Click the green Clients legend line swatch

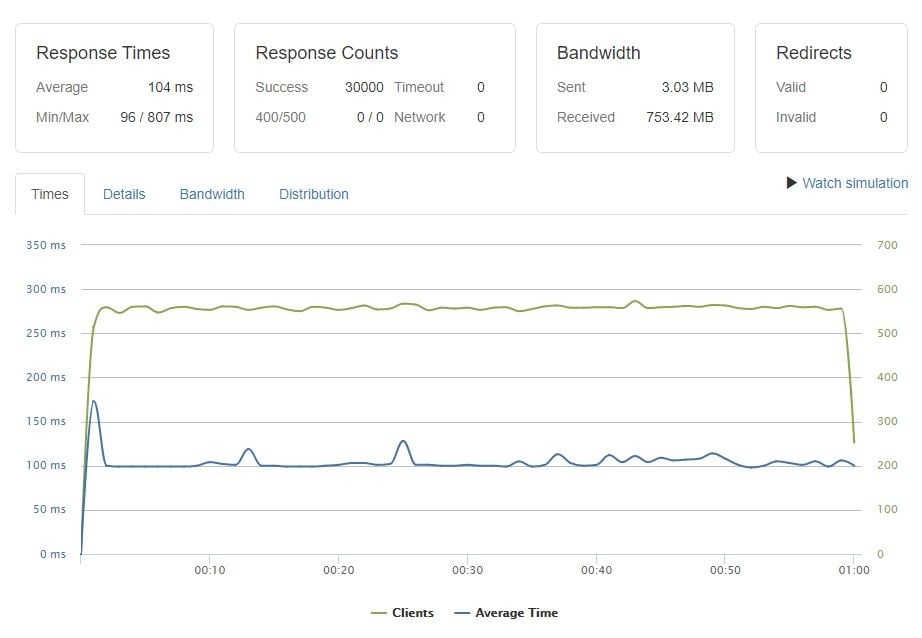coord(378,613)
